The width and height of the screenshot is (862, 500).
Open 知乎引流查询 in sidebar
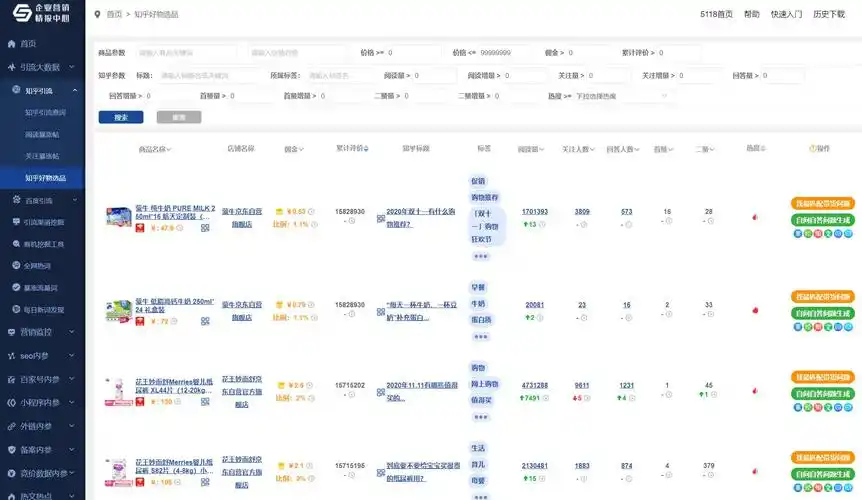(45, 113)
